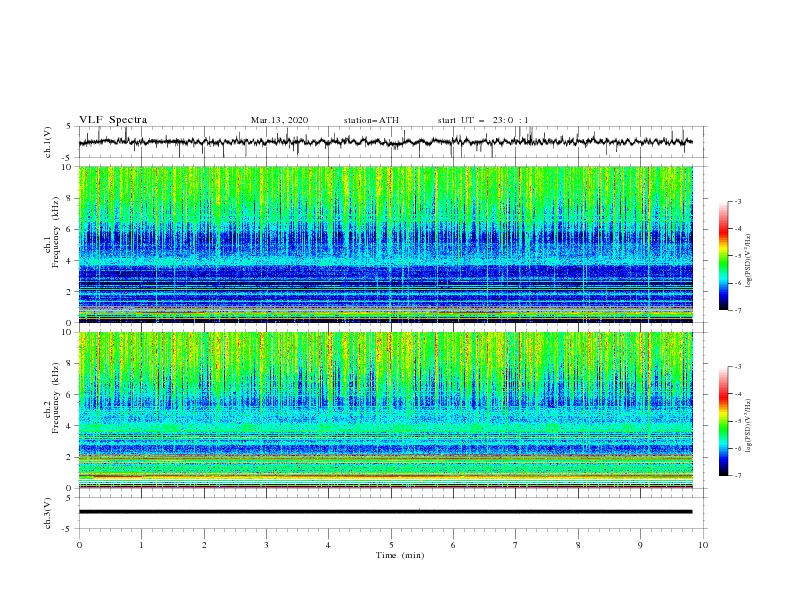Click the ch.1 'log(PSD)(V²/Hz)' colorbar label
Screen dimensions: 792x612
[749, 261]
